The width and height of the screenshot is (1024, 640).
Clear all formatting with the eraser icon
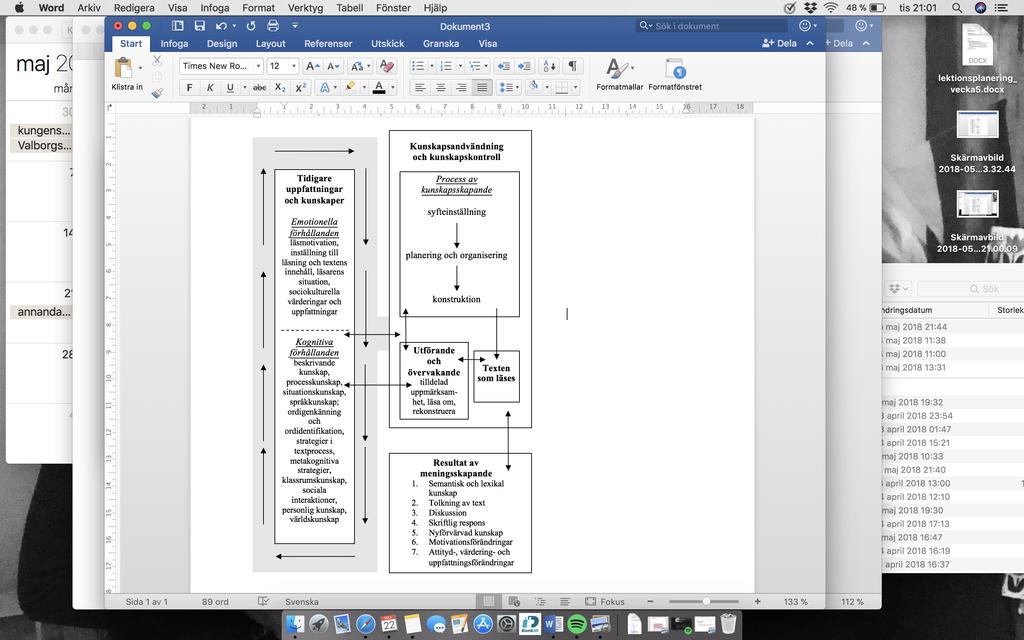click(x=386, y=66)
